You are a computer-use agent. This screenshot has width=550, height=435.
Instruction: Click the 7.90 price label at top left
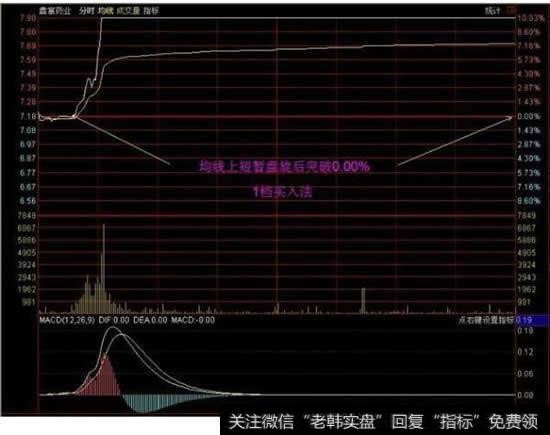click(x=28, y=18)
